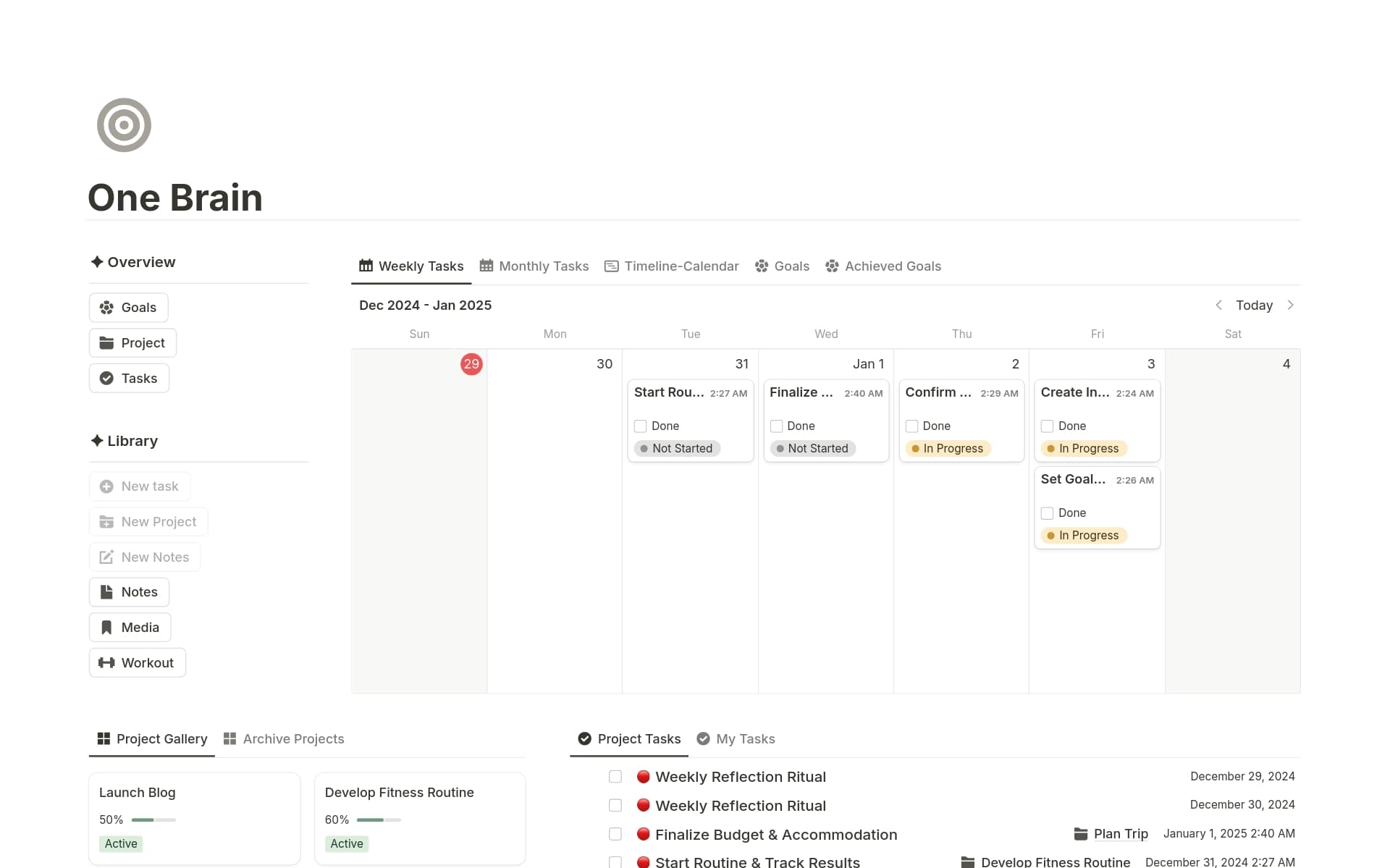This screenshot has width=1390, height=868.
Task: Open Goals from the Overview sidebar icon
Action: pyautogui.click(x=107, y=307)
